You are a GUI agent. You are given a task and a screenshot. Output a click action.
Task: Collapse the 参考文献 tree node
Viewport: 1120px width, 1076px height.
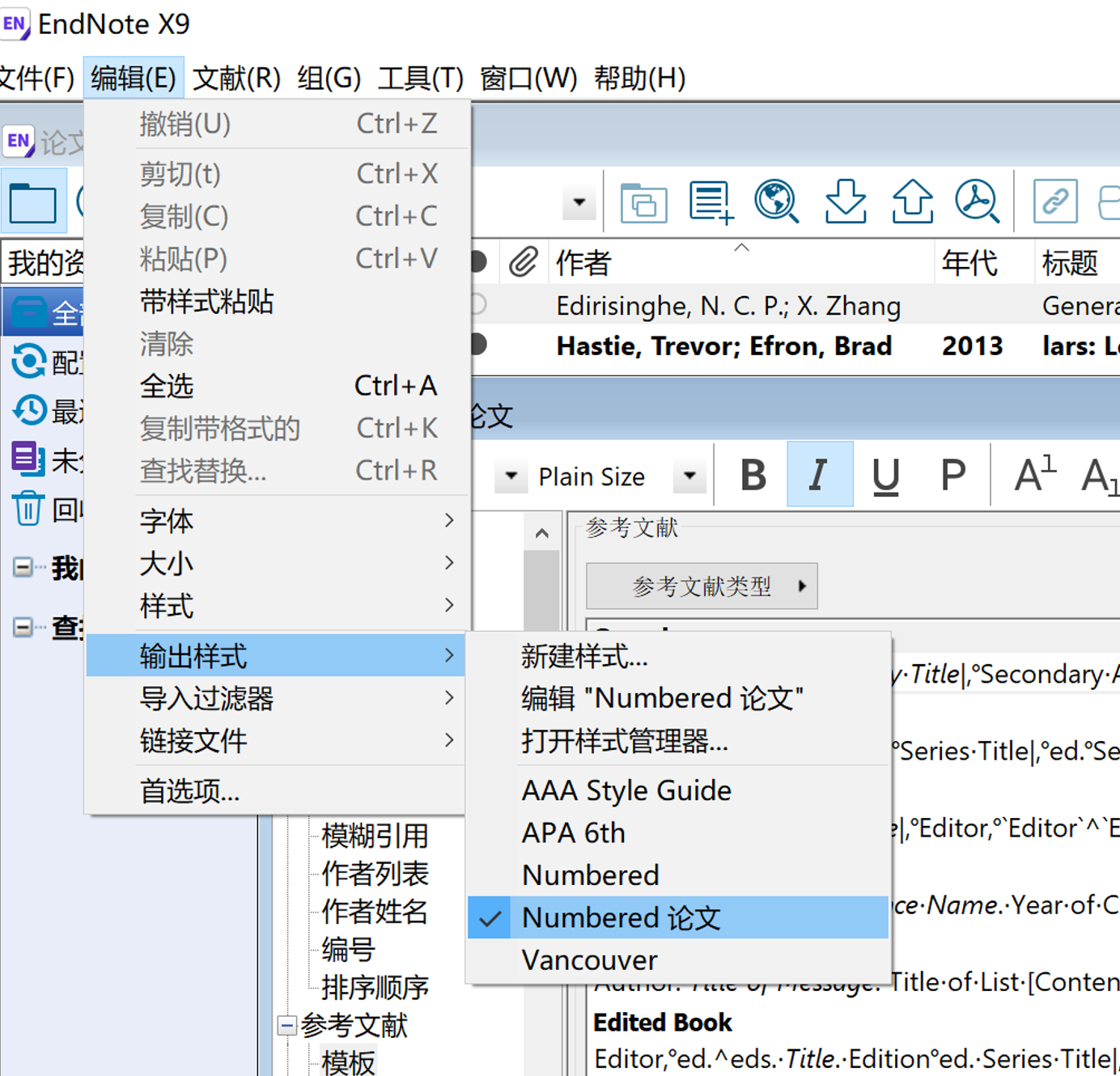[286, 1026]
